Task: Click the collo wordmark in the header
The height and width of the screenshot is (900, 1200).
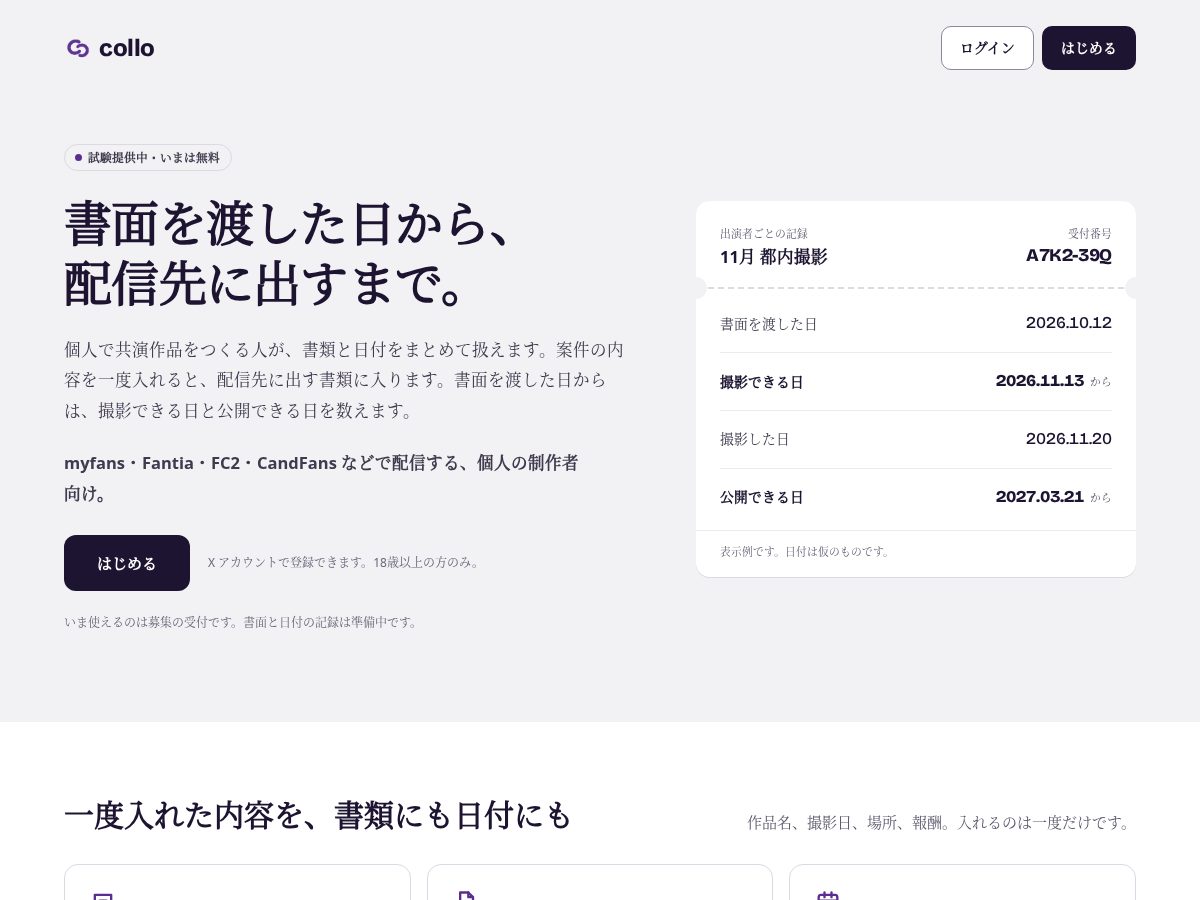Action: 126,48
